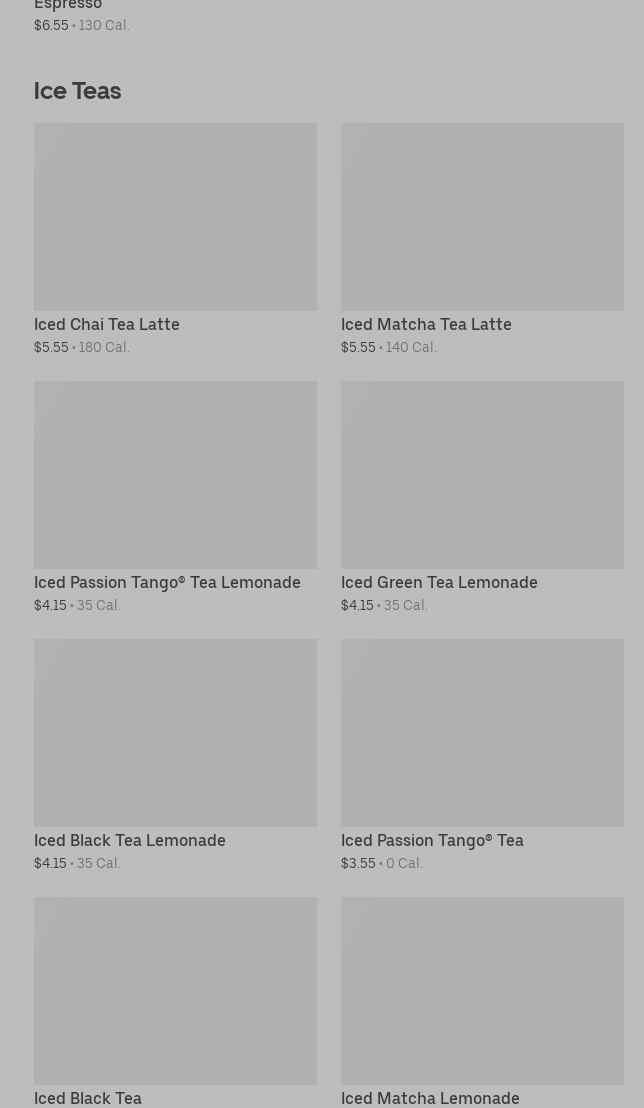Open Iced Green Tea Lemonade link
Screen dimensions: 644x1108
point(439,582)
